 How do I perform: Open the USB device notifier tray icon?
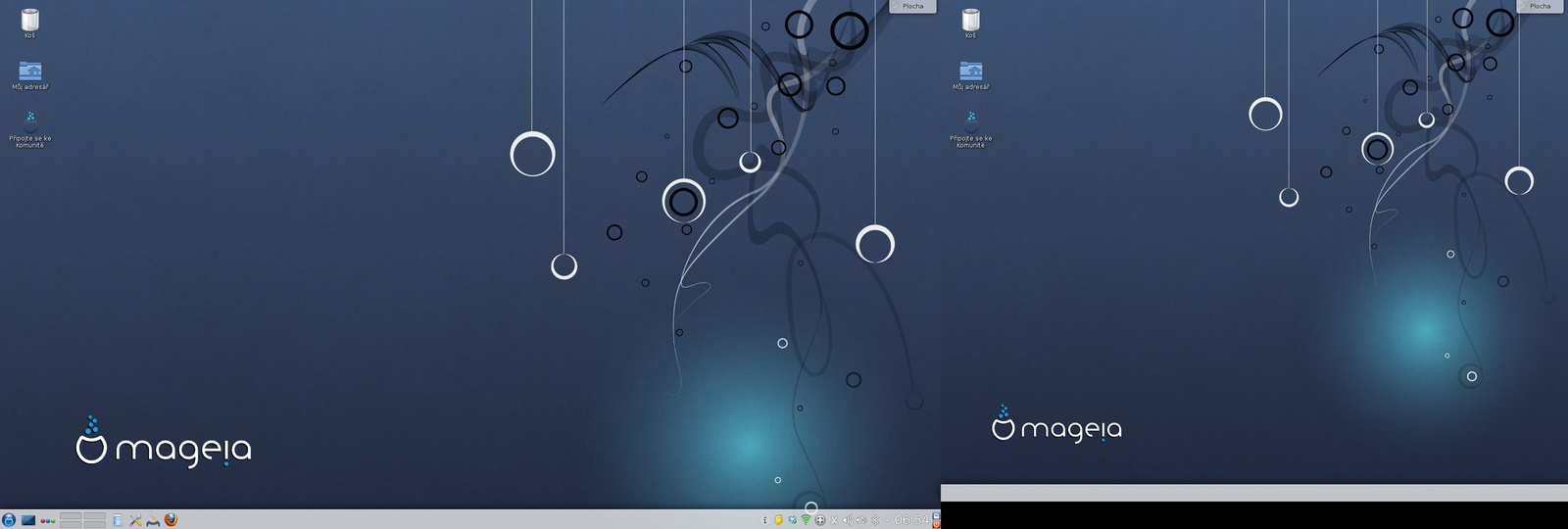[861, 520]
